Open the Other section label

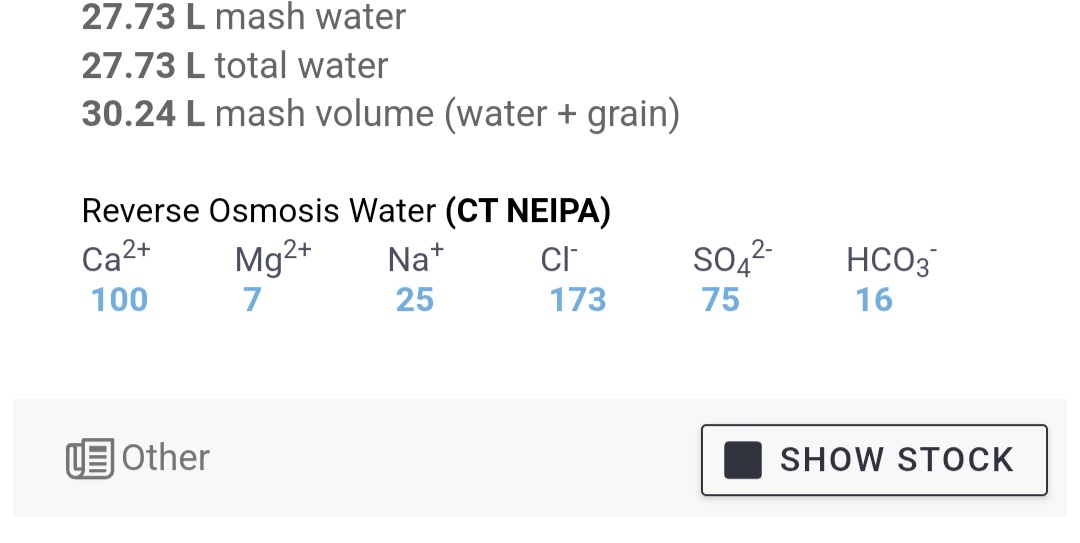coord(165,458)
